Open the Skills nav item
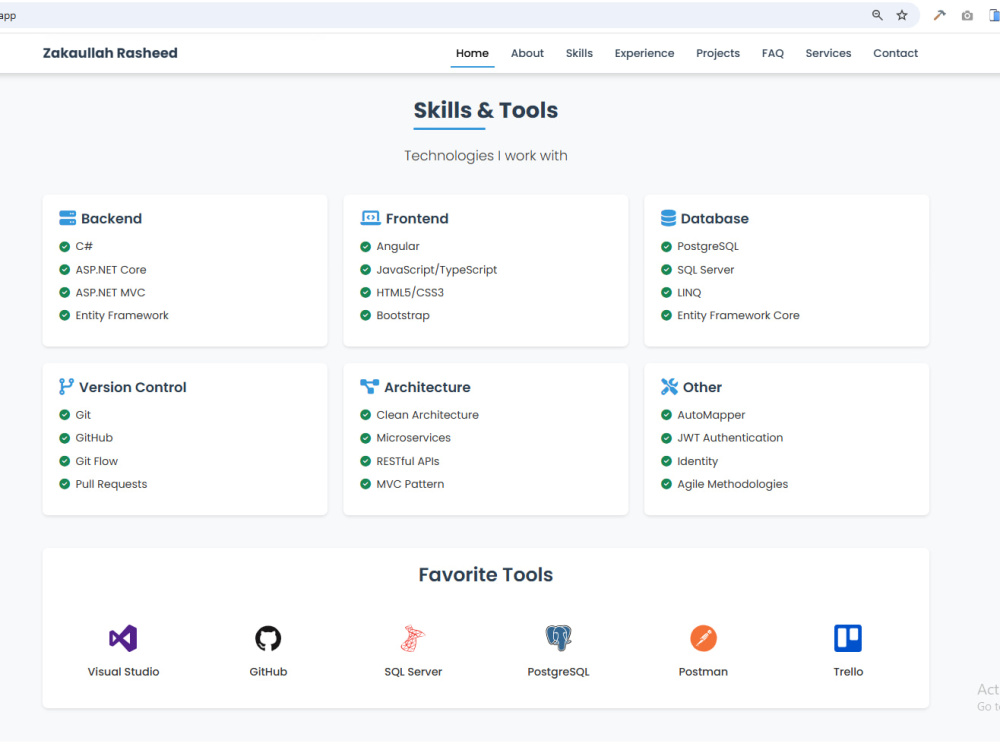The width and height of the screenshot is (1000, 750). [x=579, y=54]
